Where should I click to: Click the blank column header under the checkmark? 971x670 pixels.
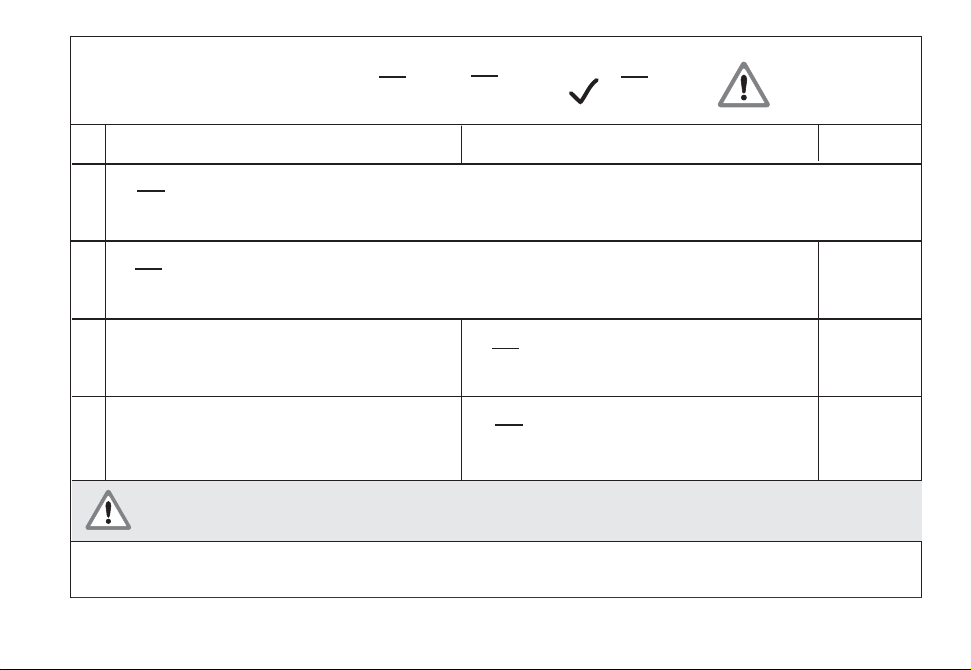coord(640,144)
